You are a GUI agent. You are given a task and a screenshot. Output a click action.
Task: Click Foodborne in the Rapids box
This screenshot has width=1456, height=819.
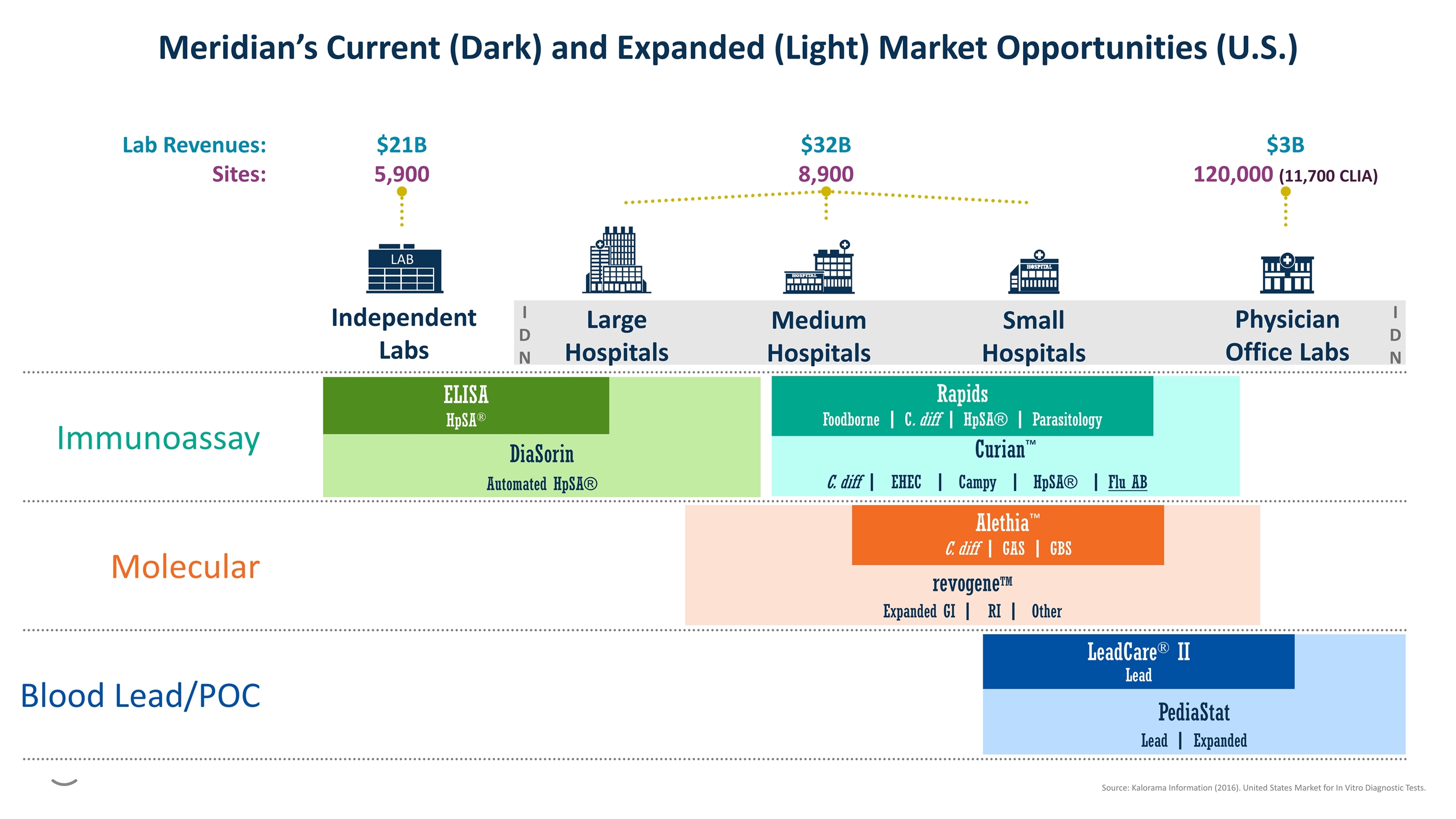(851, 420)
